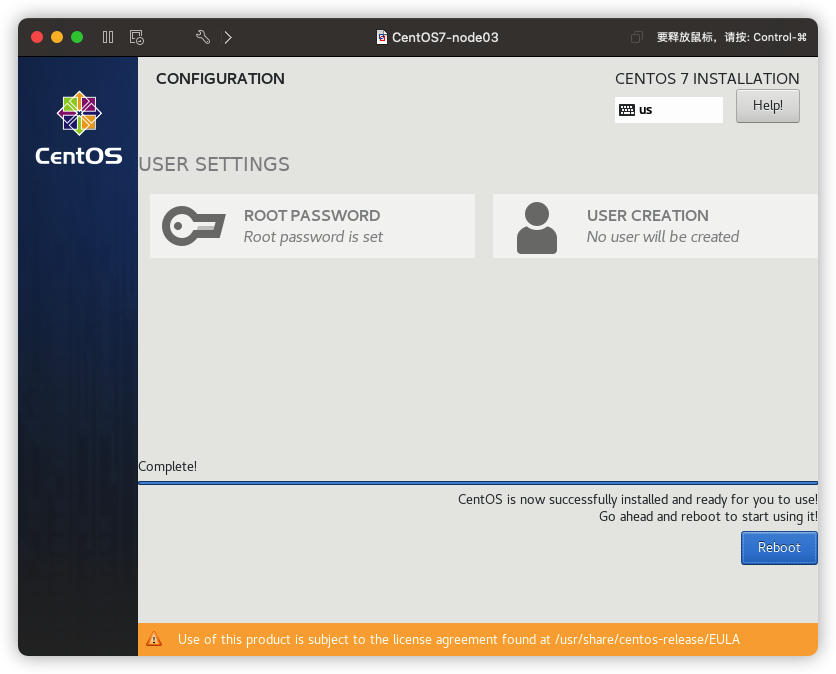Click the CentOS7-node03 document icon
This screenshot has width=836, height=674.
pos(382,37)
